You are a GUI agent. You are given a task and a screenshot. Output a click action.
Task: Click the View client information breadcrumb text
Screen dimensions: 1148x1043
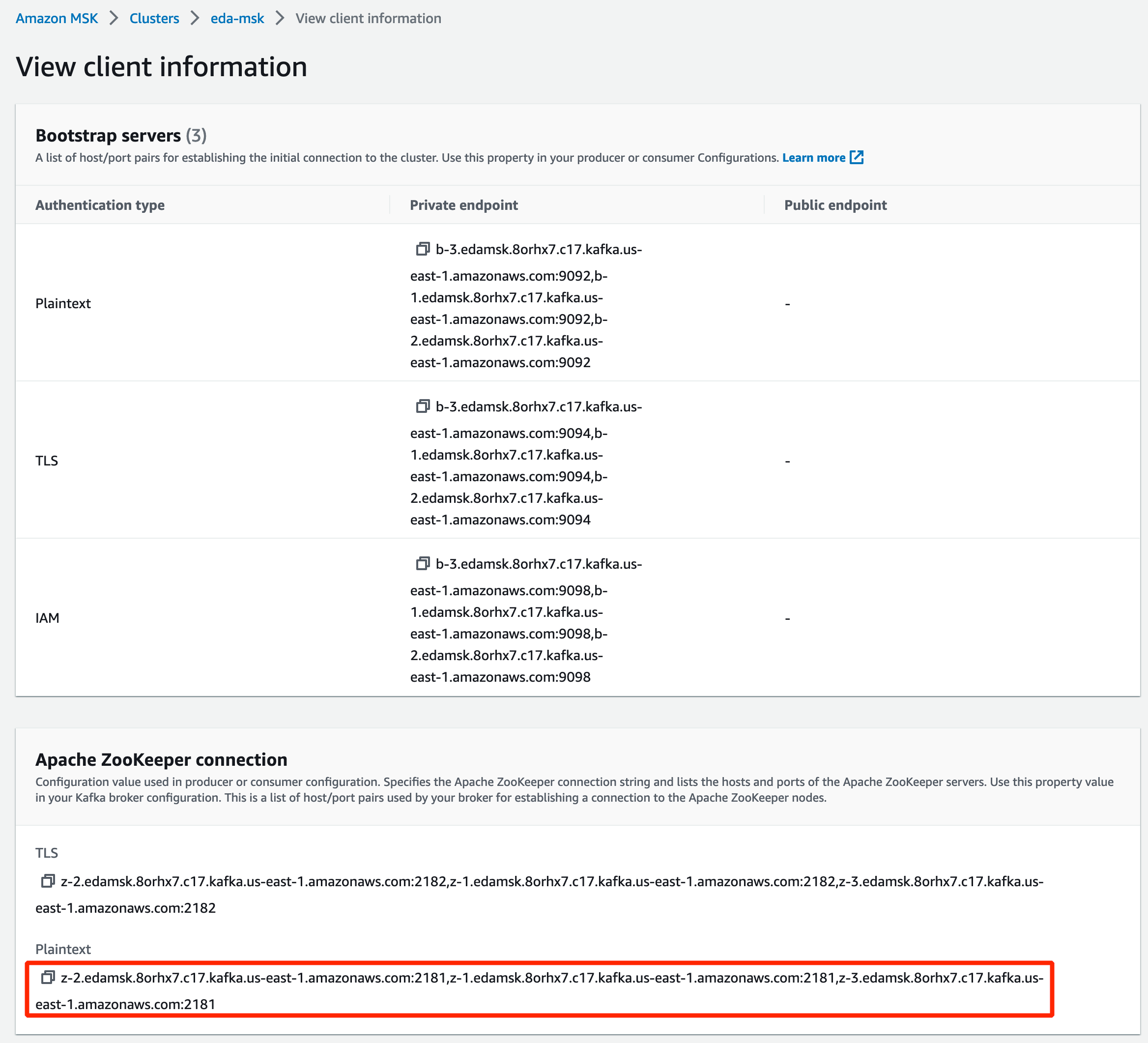point(369,18)
